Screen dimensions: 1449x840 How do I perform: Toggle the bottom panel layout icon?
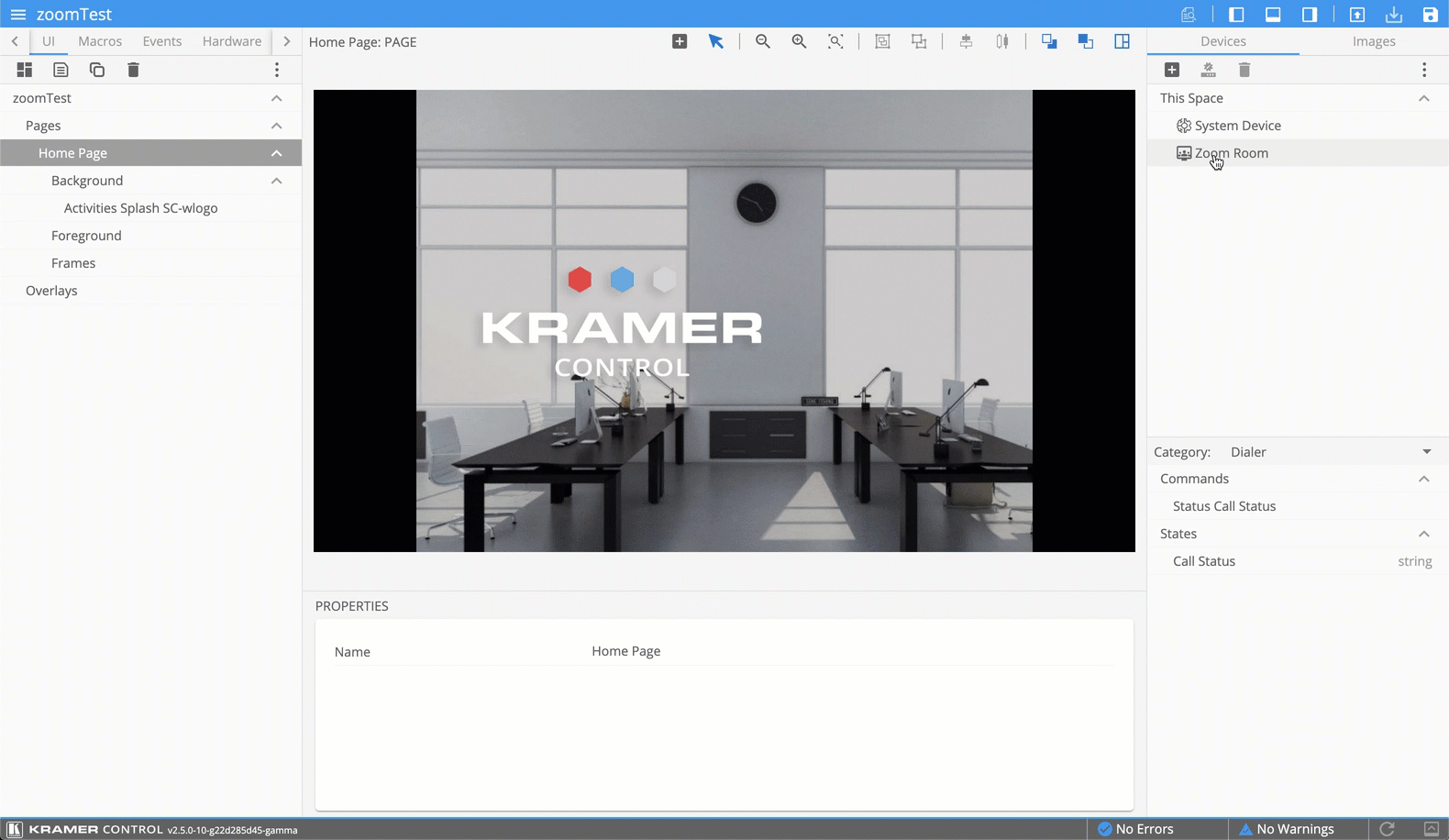click(x=1273, y=15)
